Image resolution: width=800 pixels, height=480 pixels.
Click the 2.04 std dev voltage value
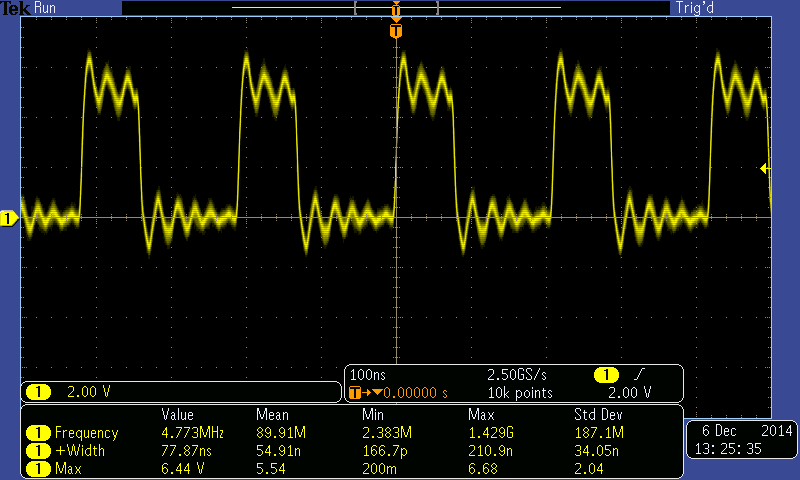click(589, 469)
